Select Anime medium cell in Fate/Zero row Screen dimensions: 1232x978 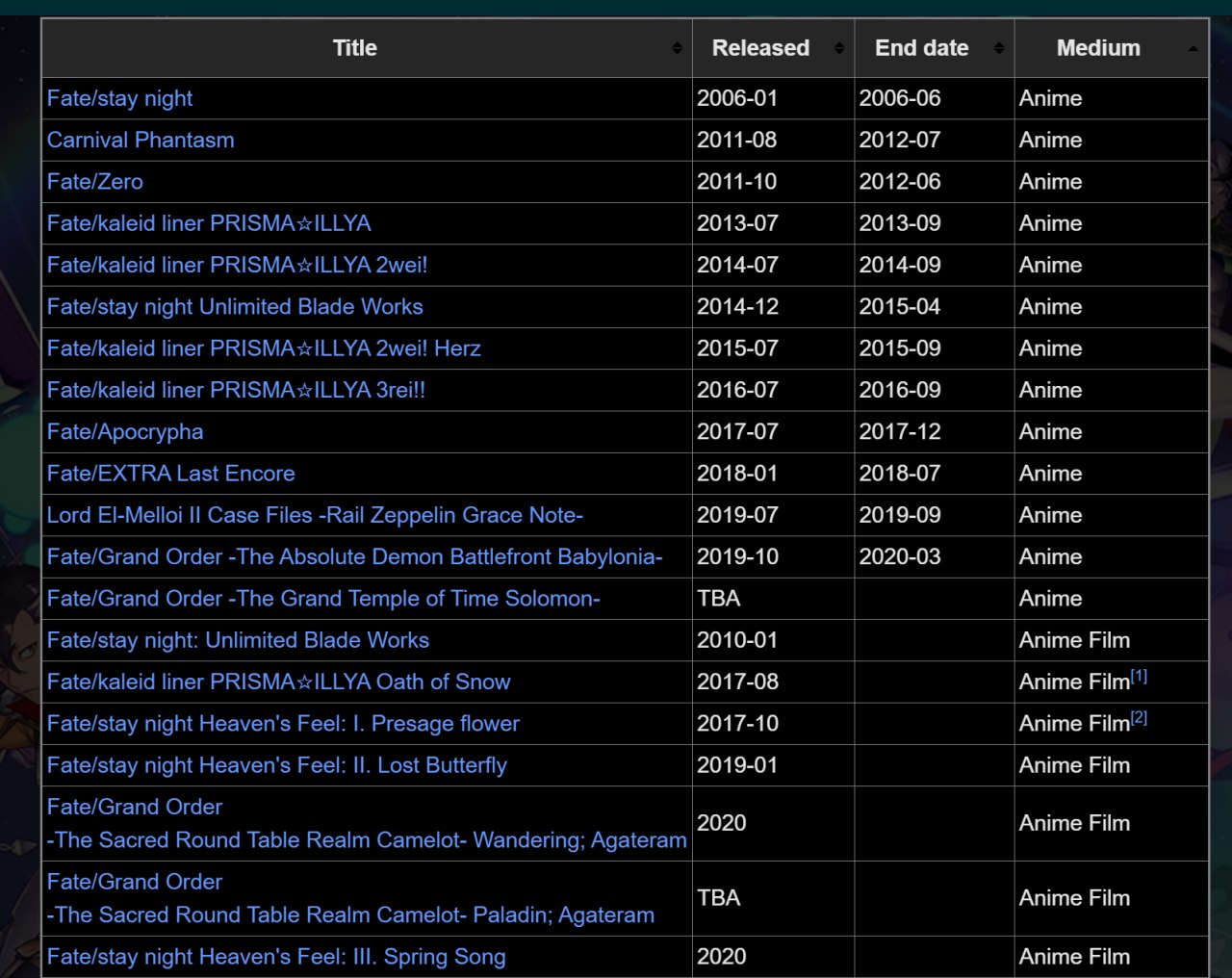click(x=1111, y=181)
